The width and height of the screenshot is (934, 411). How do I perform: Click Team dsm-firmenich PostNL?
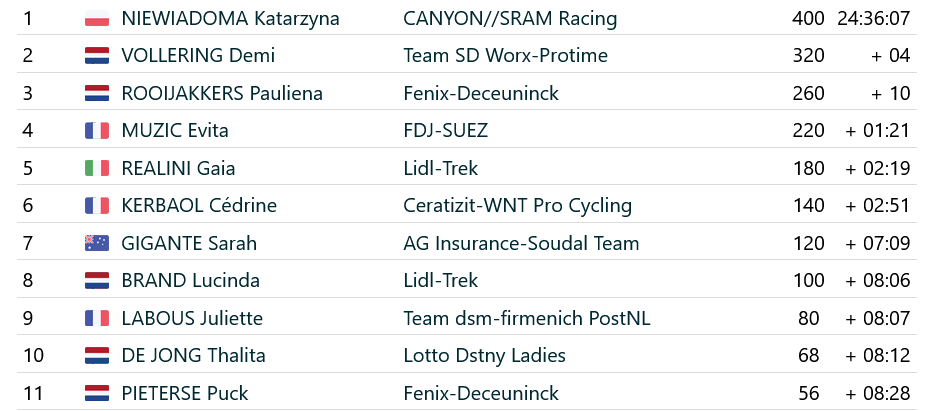(x=527, y=318)
